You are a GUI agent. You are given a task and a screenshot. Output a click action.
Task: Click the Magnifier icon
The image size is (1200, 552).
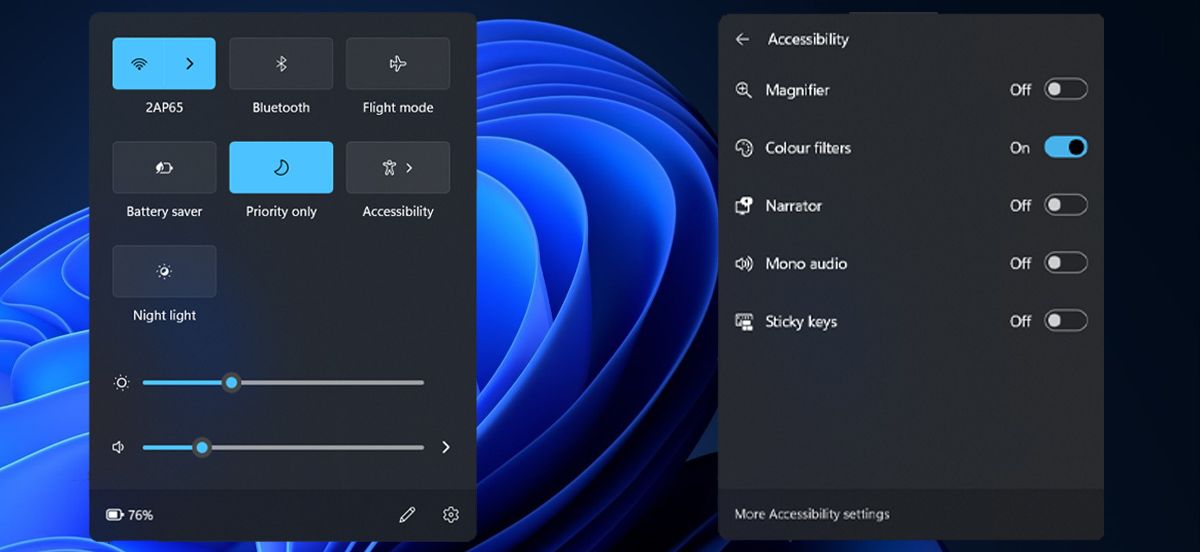point(743,90)
